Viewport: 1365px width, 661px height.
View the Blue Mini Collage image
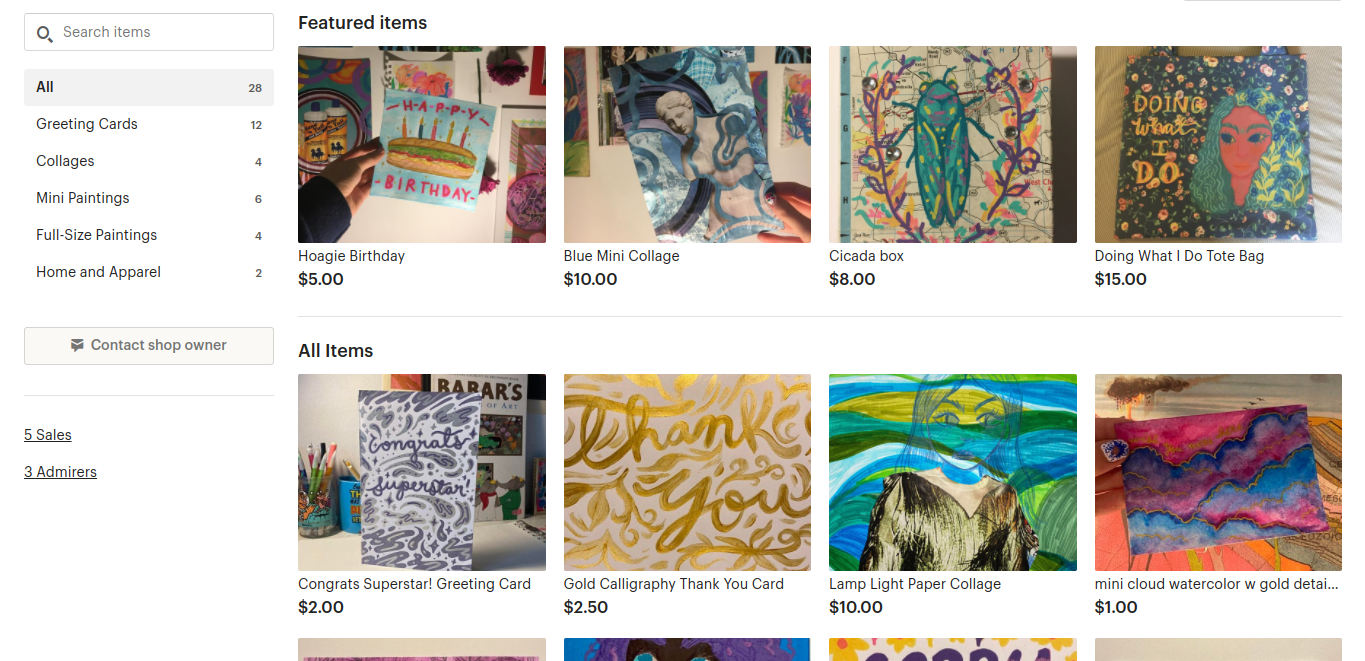click(x=687, y=144)
